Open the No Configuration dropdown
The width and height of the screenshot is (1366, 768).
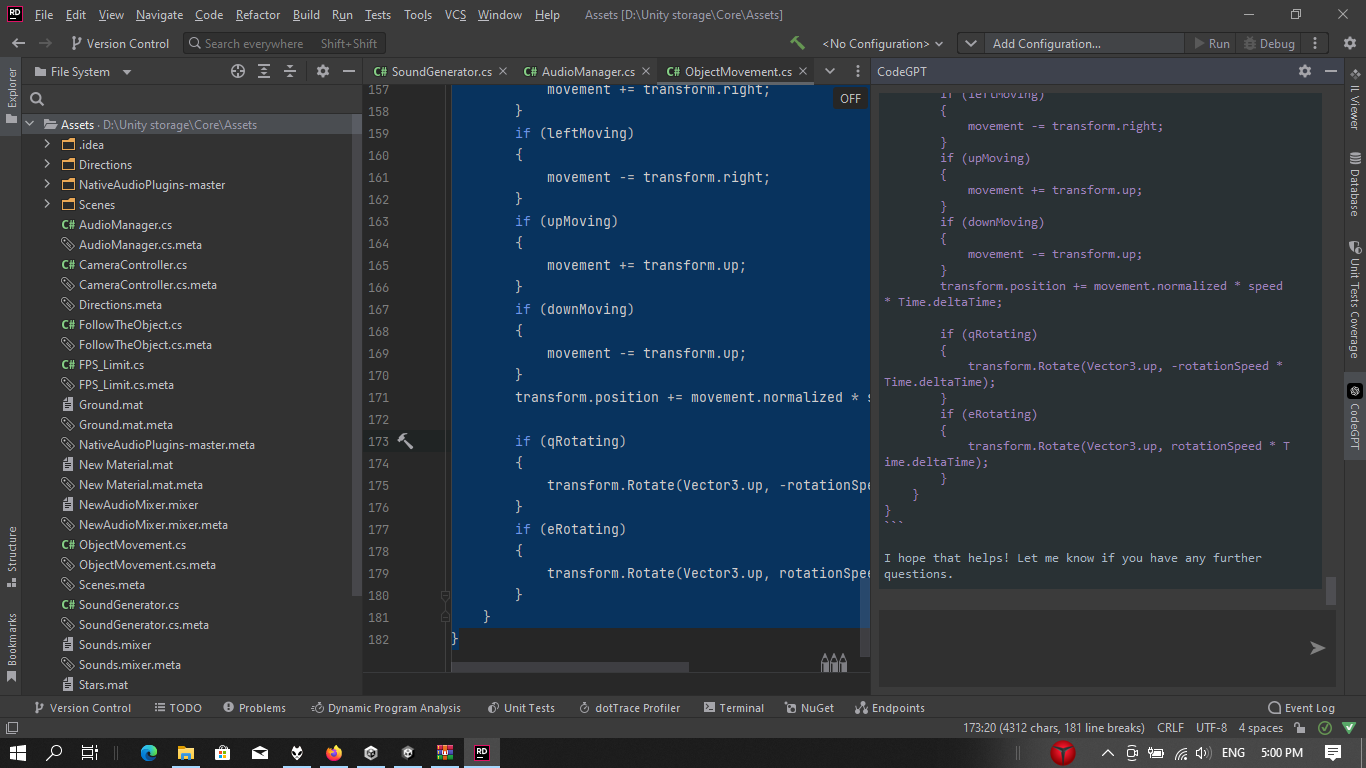click(x=882, y=44)
